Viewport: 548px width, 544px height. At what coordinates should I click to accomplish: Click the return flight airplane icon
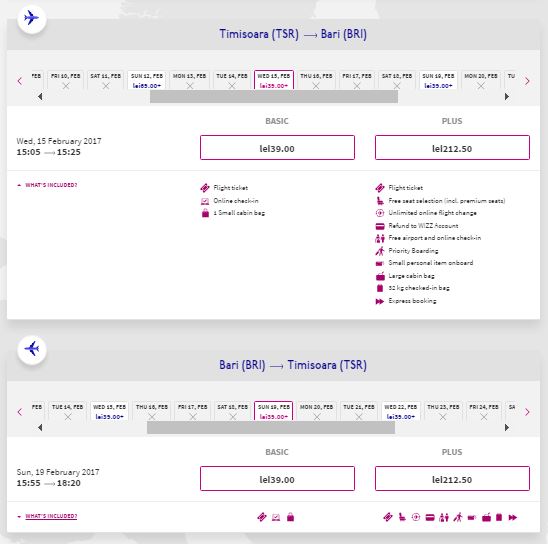tap(31, 349)
